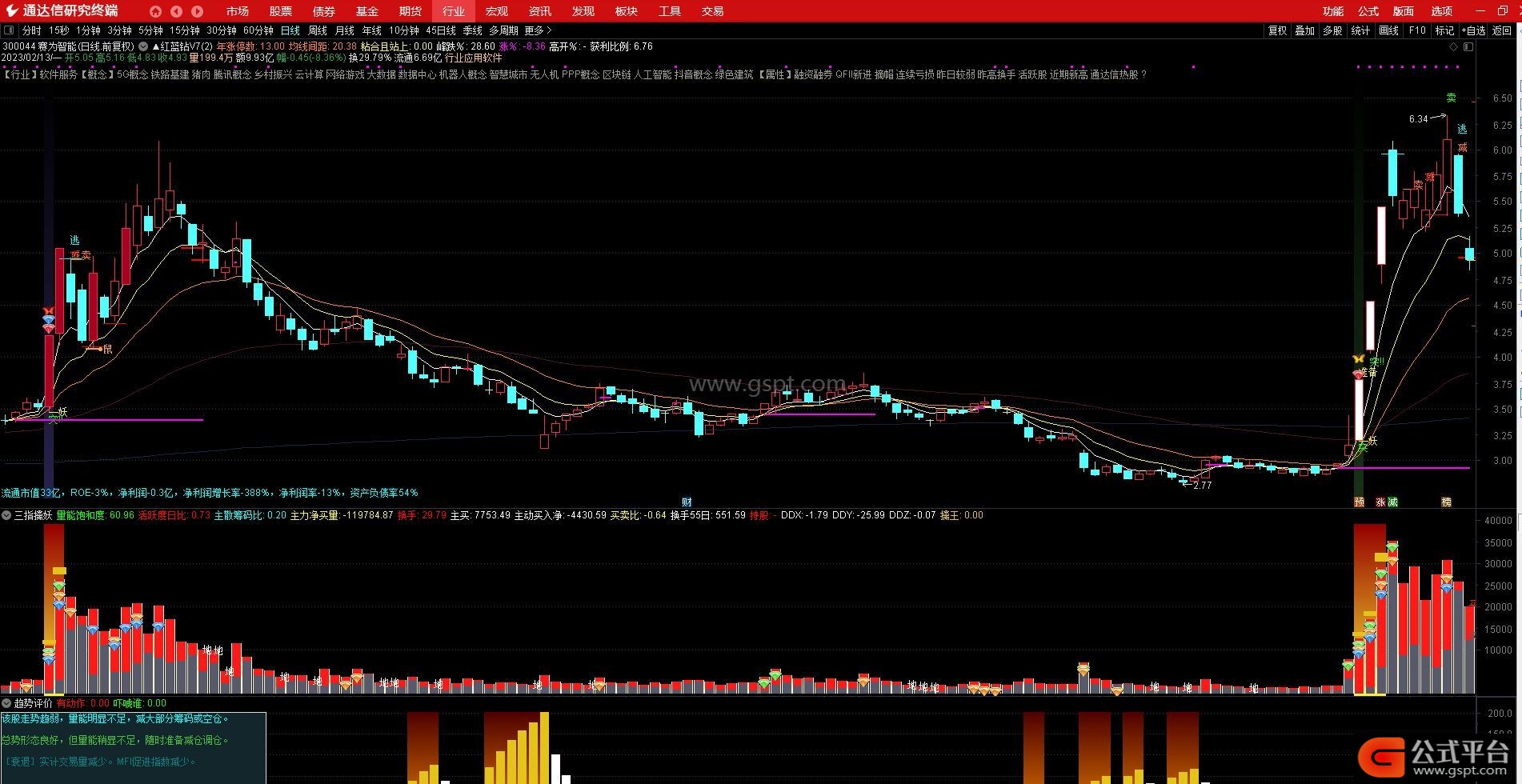Open the 发现 menu
This screenshot has height=784, width=1522.
click(x=583, y=11)
